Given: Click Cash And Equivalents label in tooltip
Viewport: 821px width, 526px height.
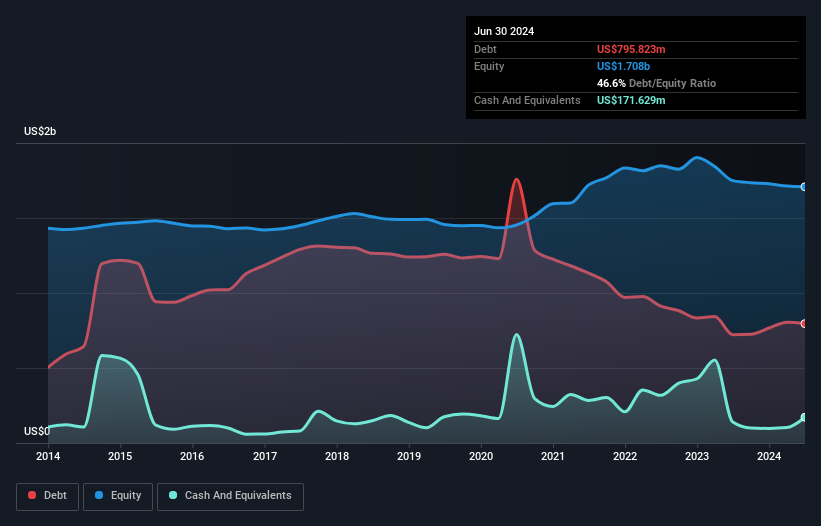Looking at the screenshot, I should [x=527, y=100].
